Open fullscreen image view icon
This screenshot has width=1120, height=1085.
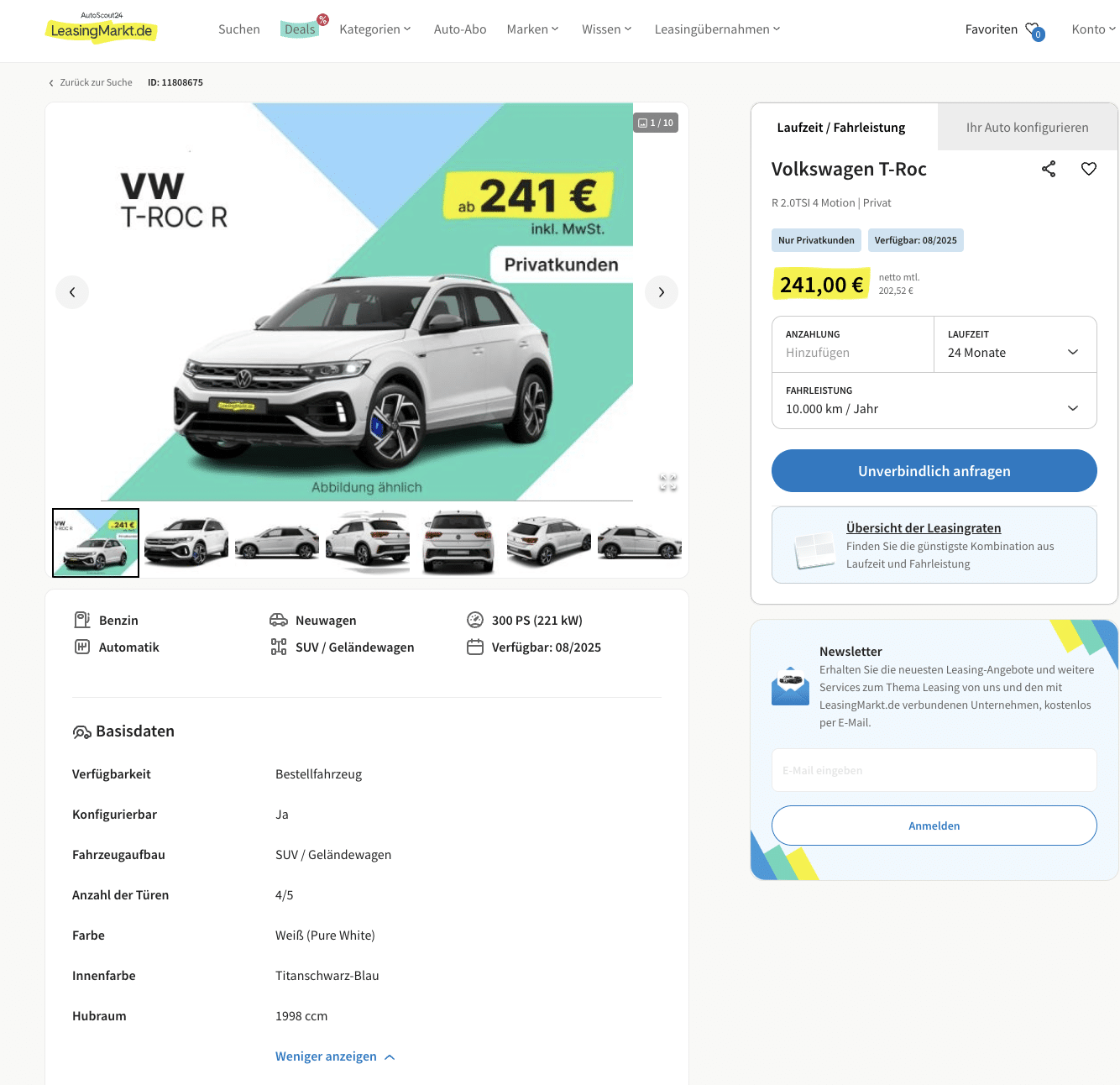coord(668,482)
